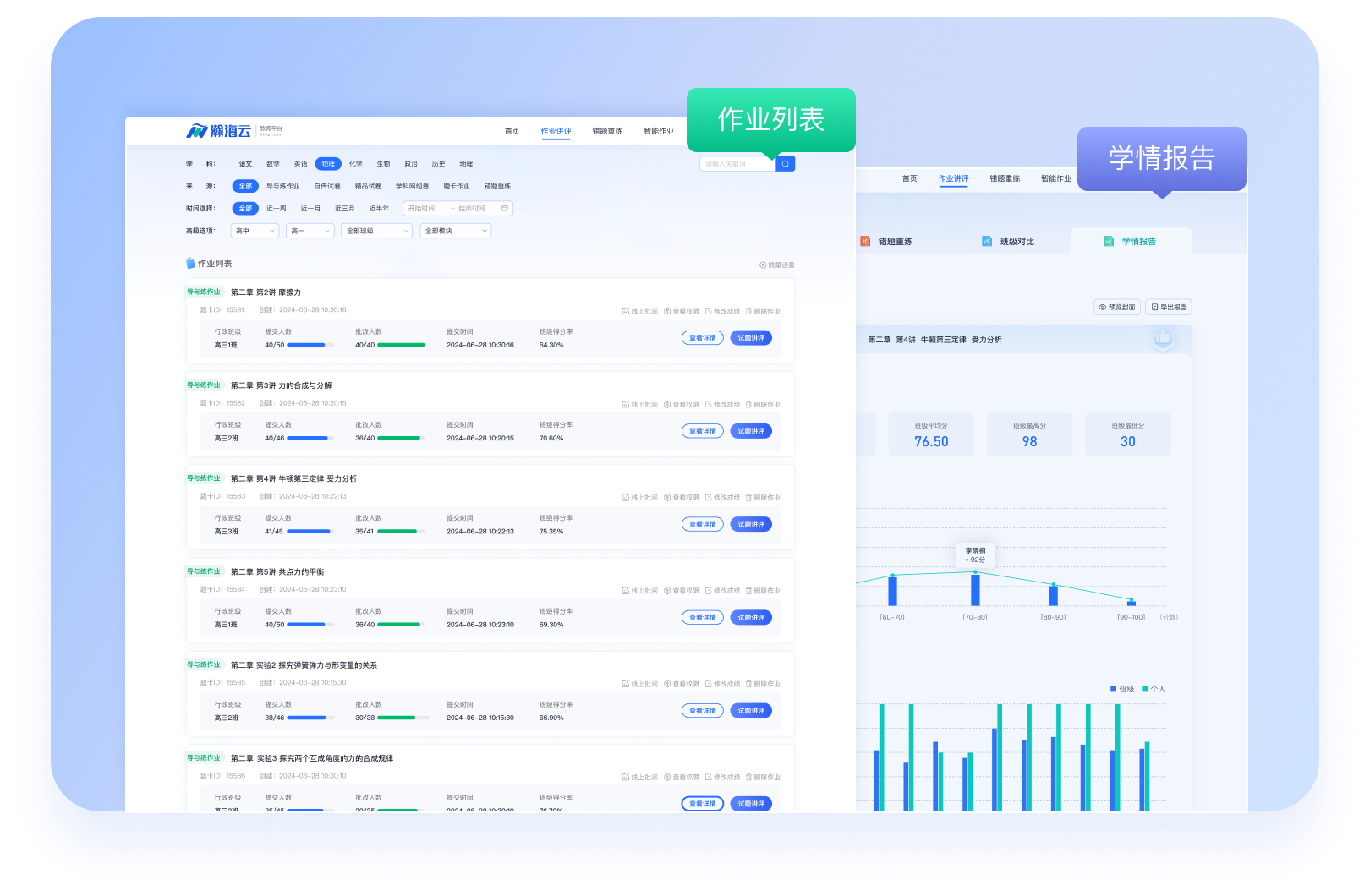Click the [70-80] score bar showing 李晓桐 92分

(x=975, y=590)
